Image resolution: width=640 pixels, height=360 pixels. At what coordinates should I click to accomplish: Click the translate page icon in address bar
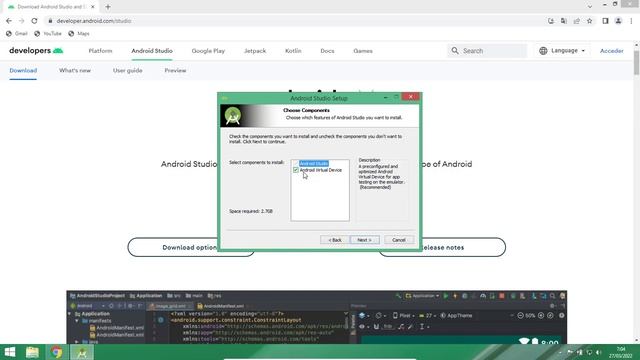click(x=564, y=21)
